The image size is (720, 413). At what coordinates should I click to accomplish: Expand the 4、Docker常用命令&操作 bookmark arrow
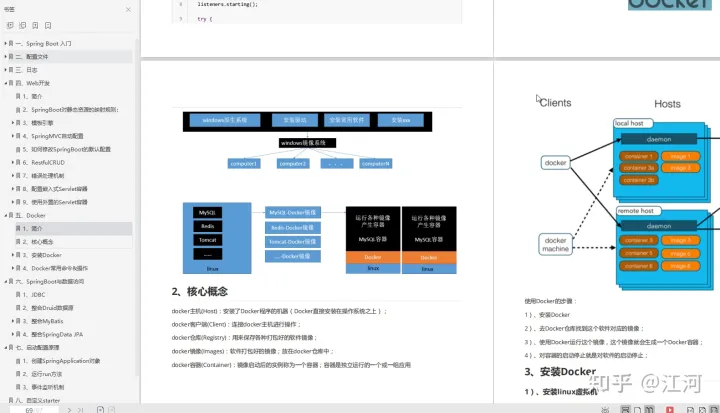13,268
